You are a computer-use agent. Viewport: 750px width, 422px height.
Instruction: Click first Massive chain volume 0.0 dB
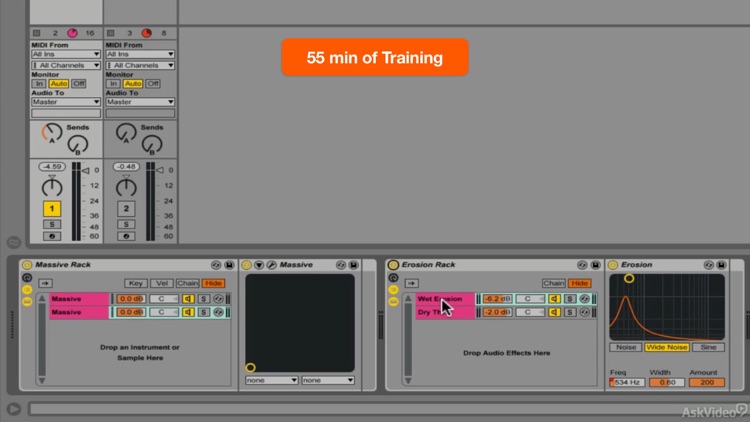point(131,299)
